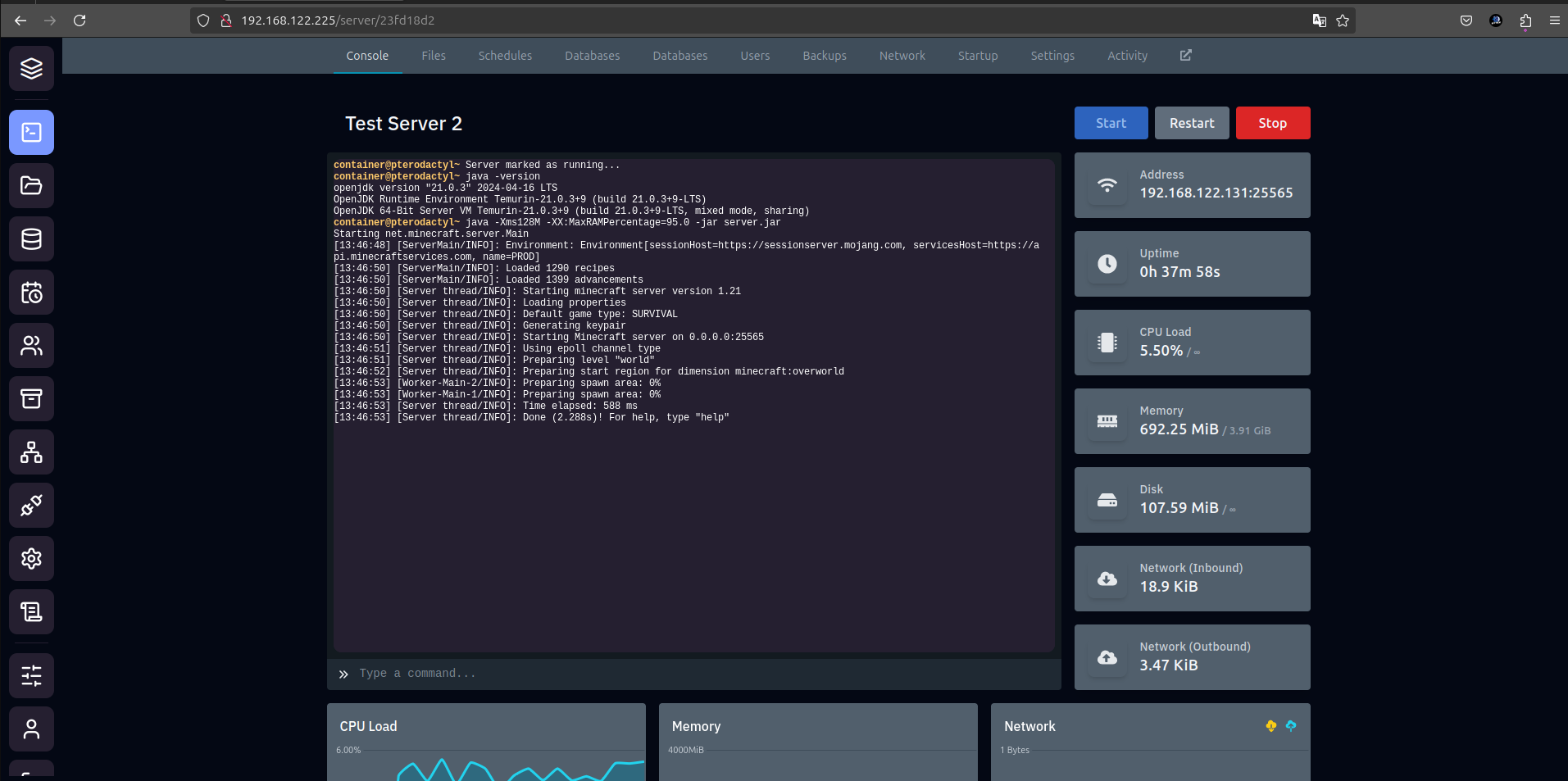Click the server address 192.168.122.131:25565
Screen dimensions: 1568x781
[x=1216, y=193]
